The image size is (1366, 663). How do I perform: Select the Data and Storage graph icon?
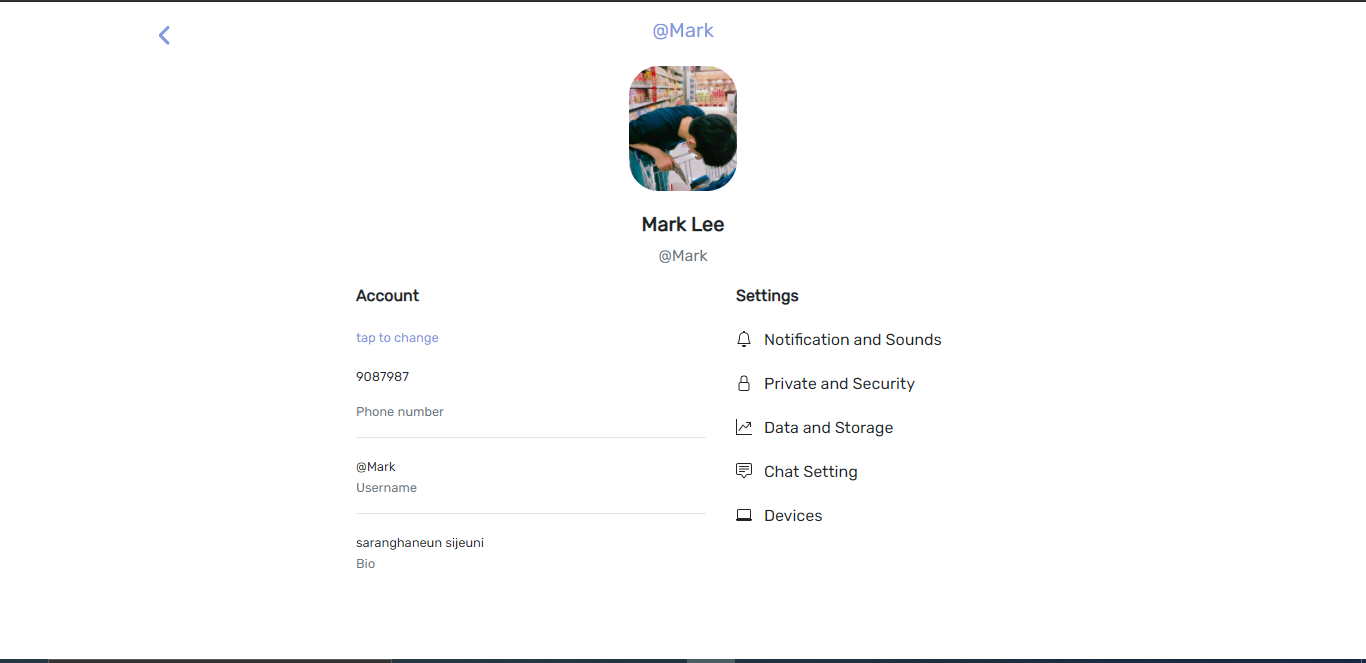[x=744, y=427]
